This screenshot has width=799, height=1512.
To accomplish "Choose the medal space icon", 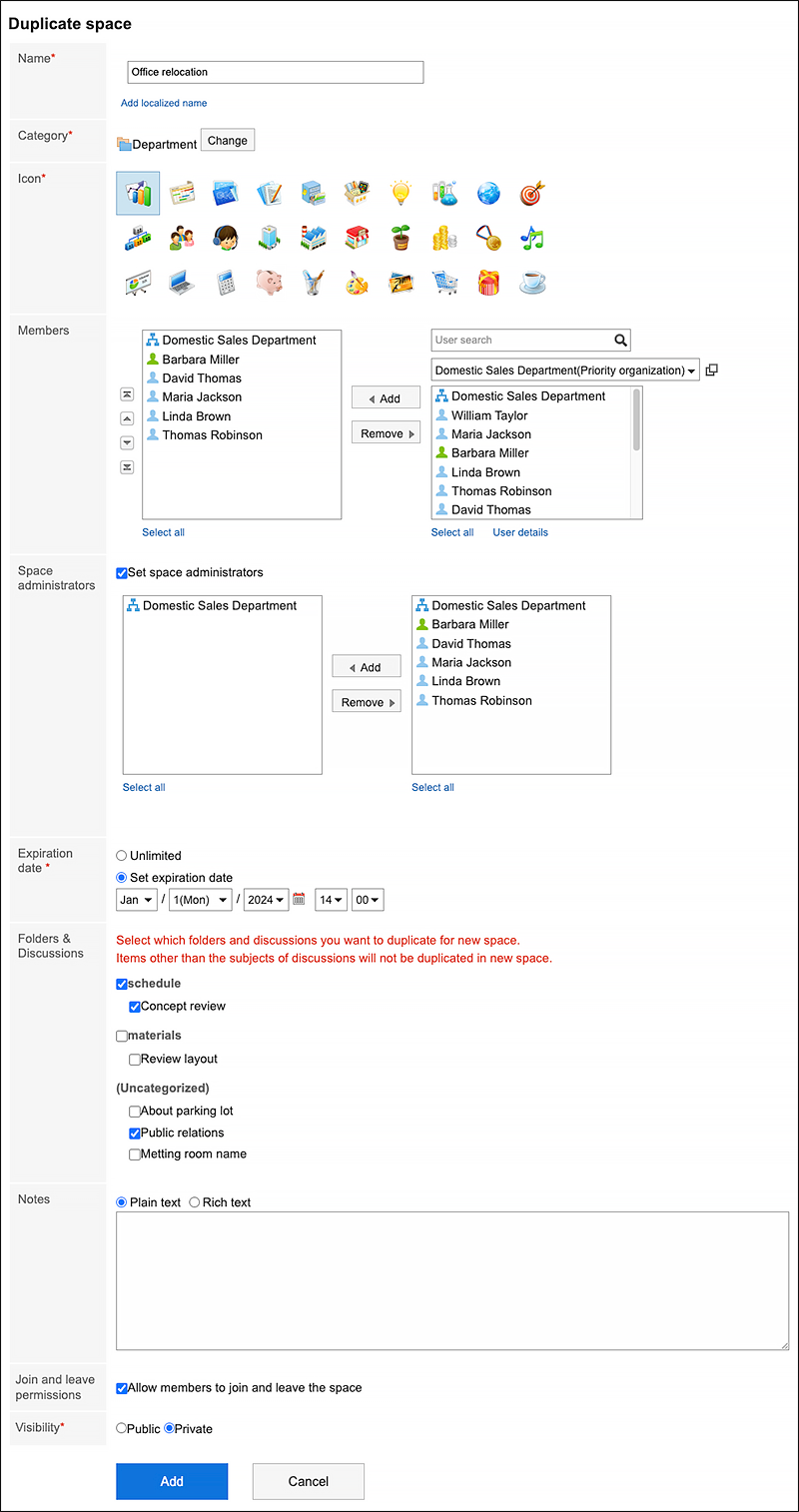I will click(x=488, y=238).
